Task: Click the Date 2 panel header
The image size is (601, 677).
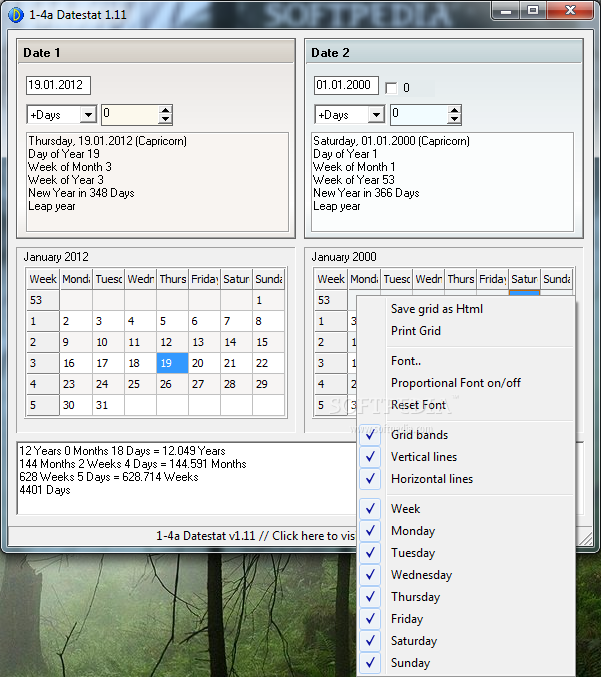Action: click(x=444, y=53)
